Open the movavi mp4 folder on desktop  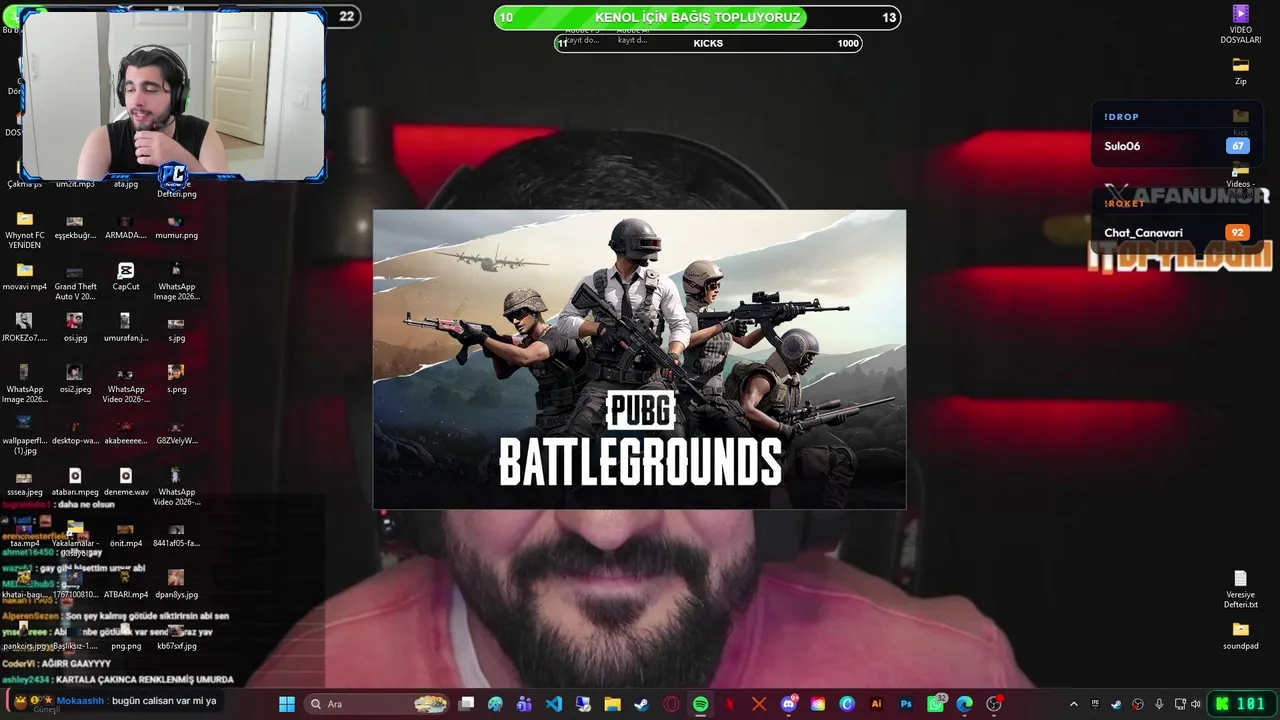tap(25, 277)
